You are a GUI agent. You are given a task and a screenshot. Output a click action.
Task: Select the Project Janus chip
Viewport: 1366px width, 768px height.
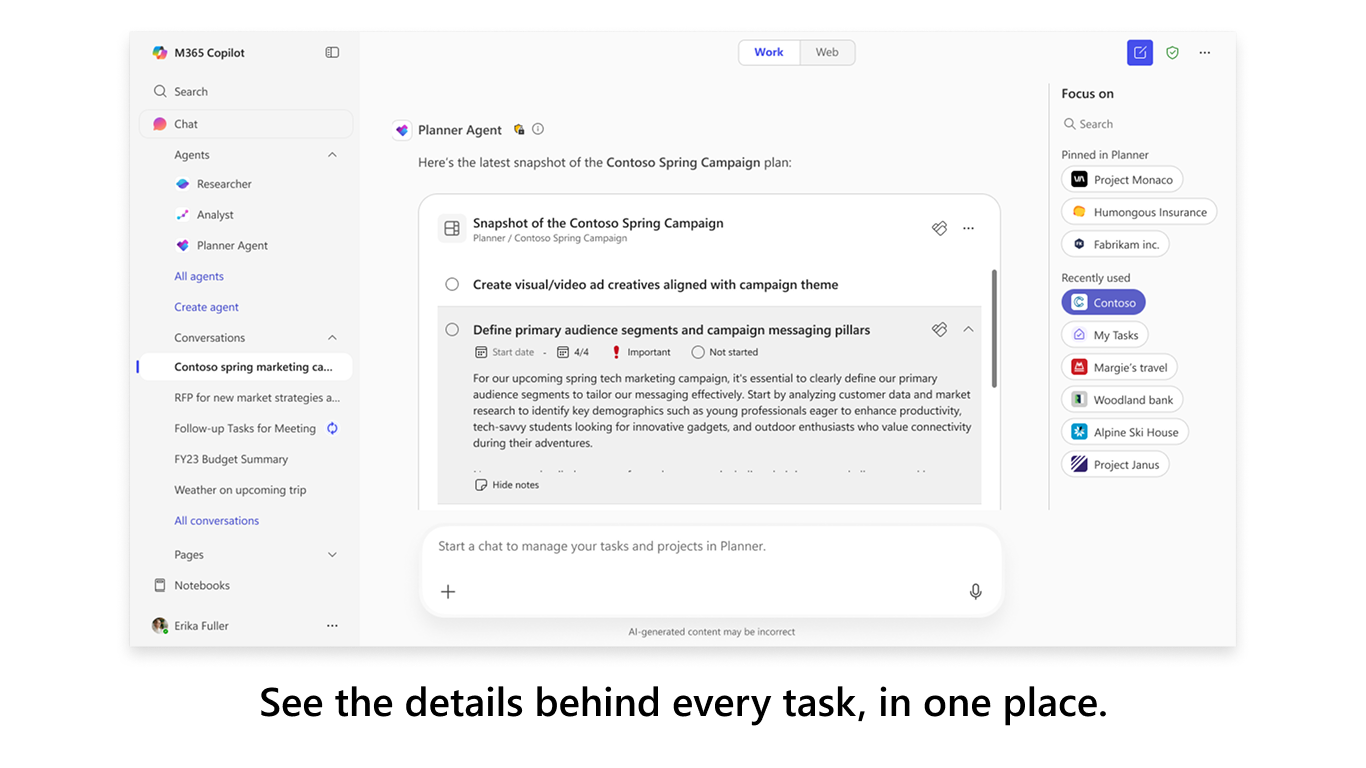(x=1115, y=465)
